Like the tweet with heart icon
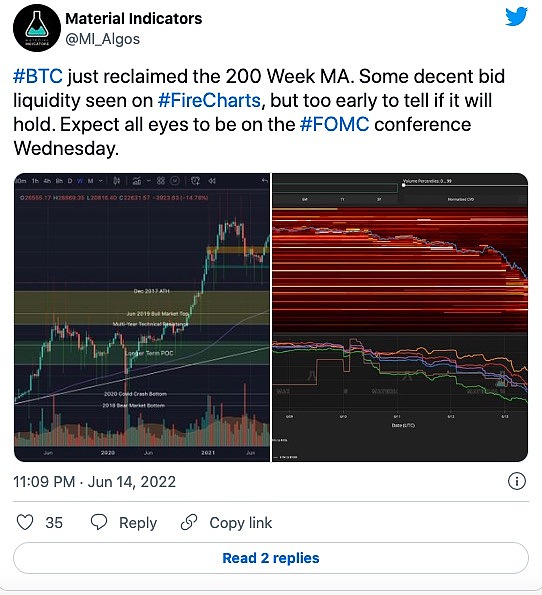The image size is (542, 595). click(25, 522)
